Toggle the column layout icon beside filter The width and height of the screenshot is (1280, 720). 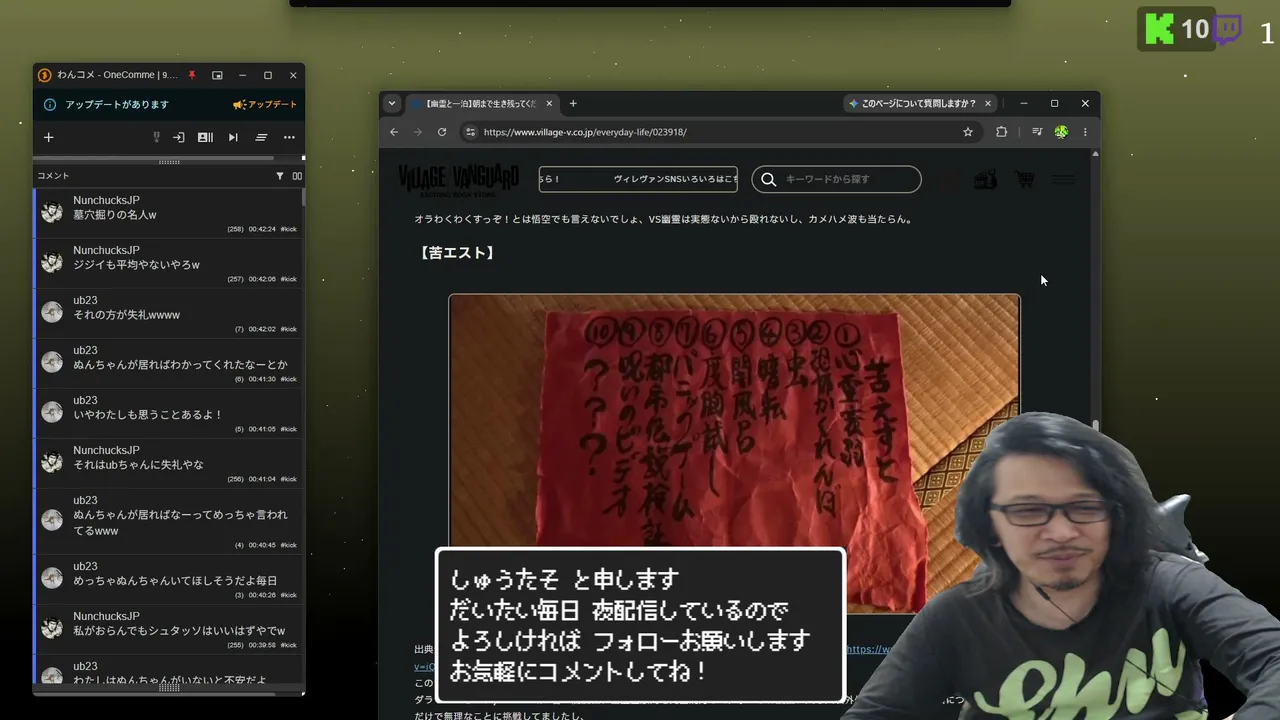tap(297, 176)
